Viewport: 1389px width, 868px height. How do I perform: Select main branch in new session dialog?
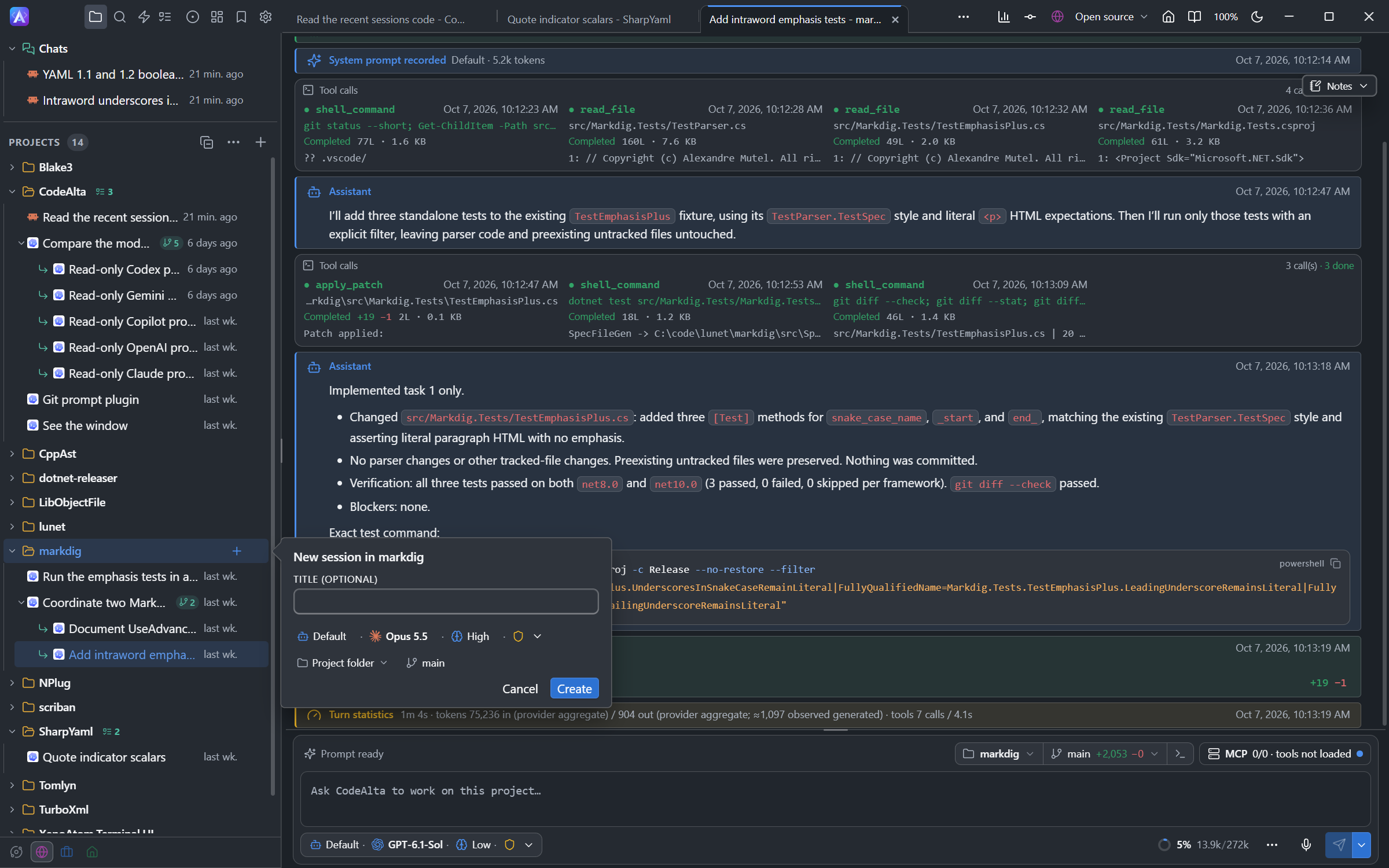[x=426, y=663]
